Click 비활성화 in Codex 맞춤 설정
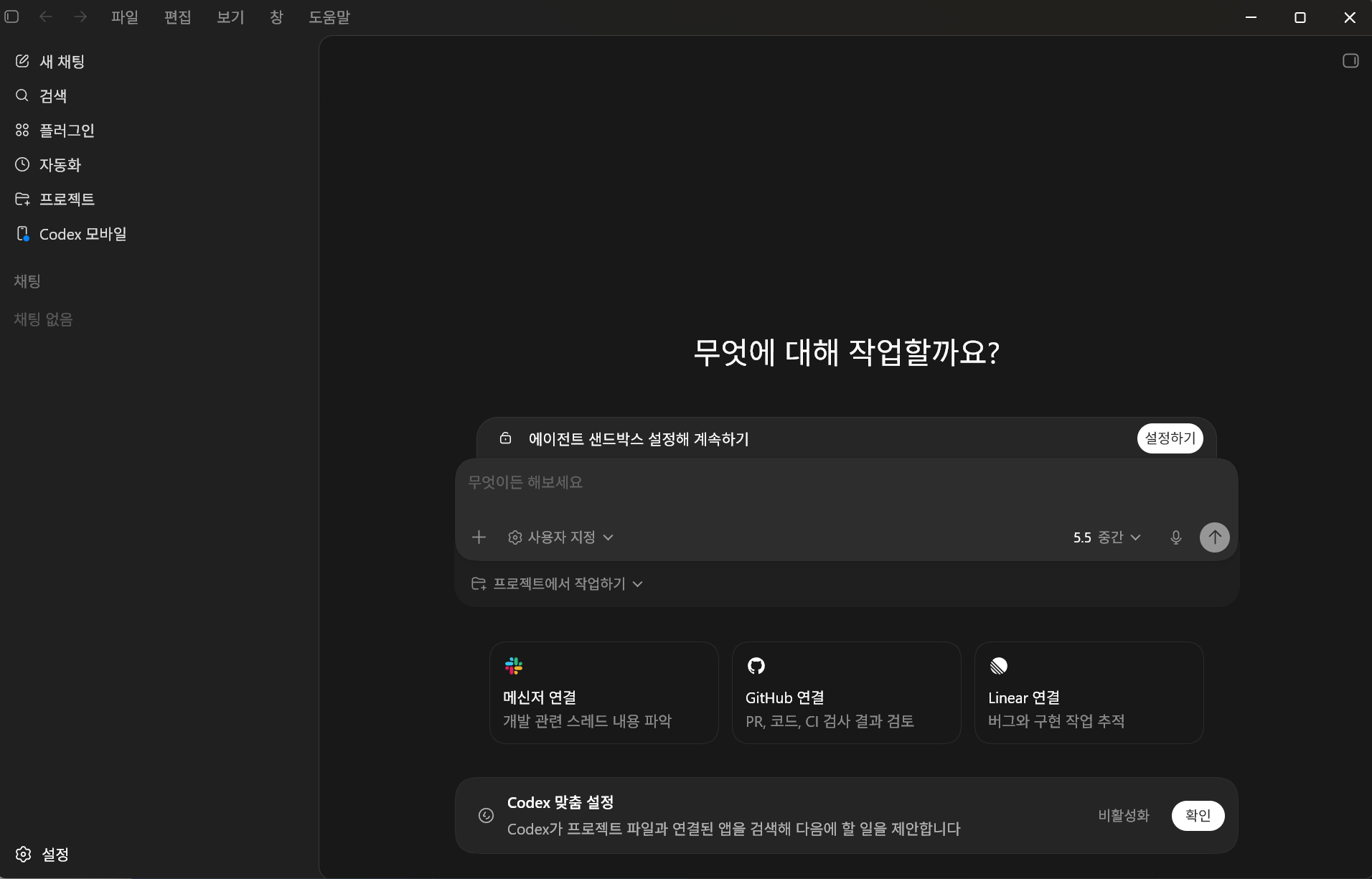 tap(1124, 816)
